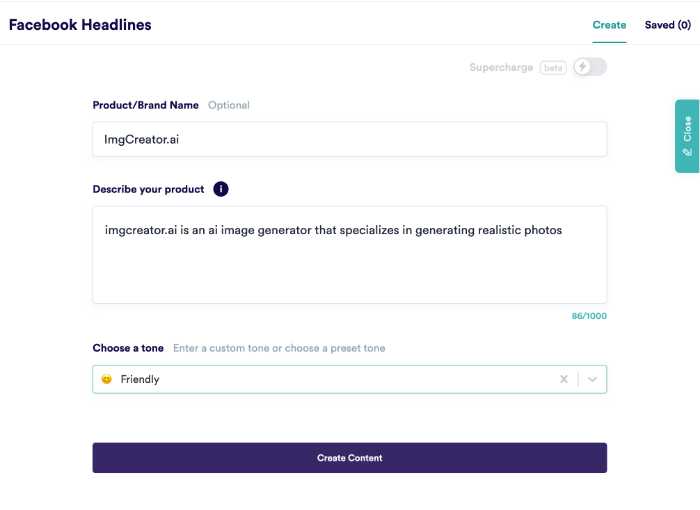700x510 pixels.
Task: Open the Choose a tone combo box
Action: 350,379
